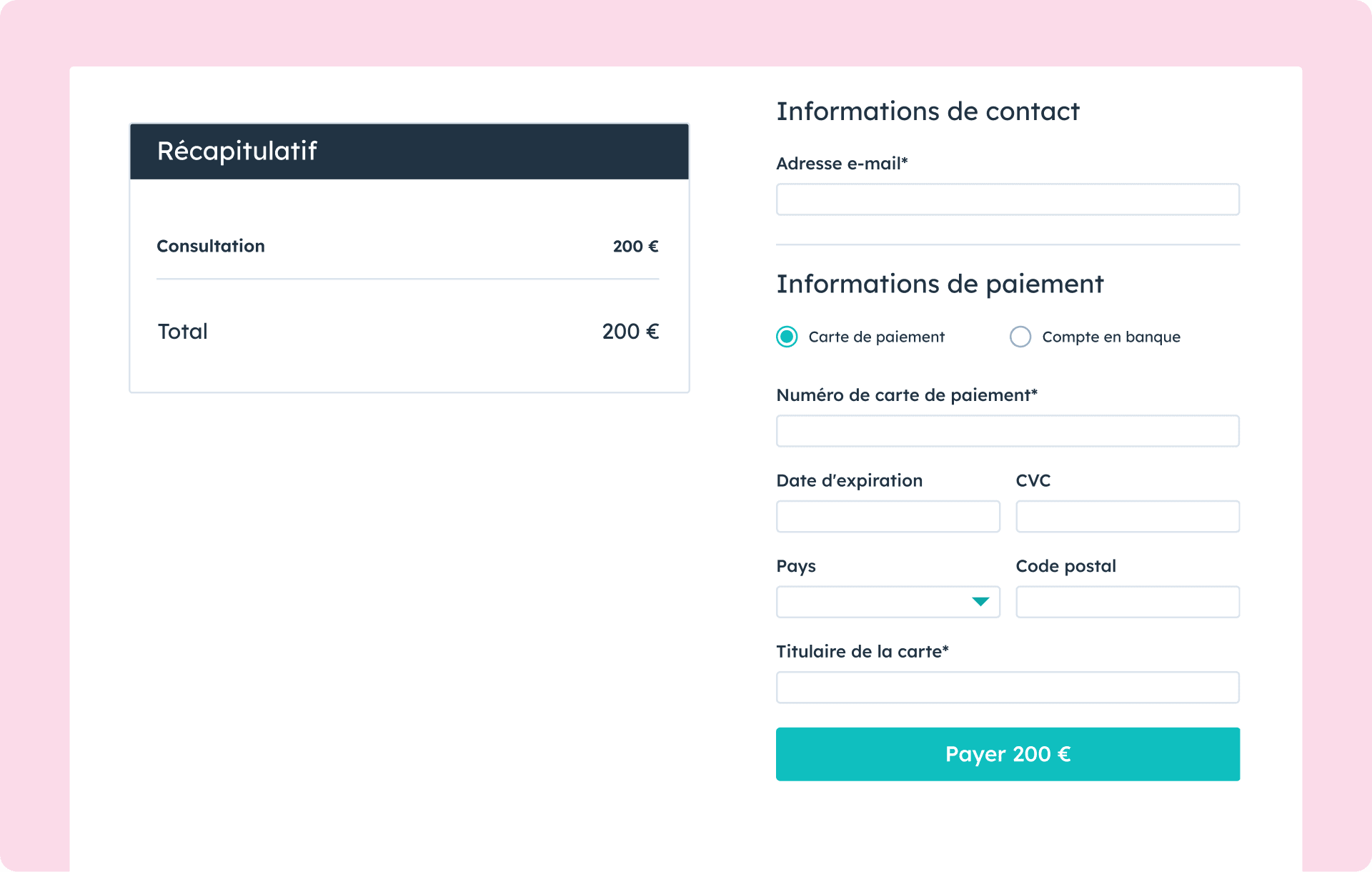Screen dimensions: 1372x872
Task: Click the "Compte en banque" option label
Action: pyautogui.click(x=1110, y=337)
